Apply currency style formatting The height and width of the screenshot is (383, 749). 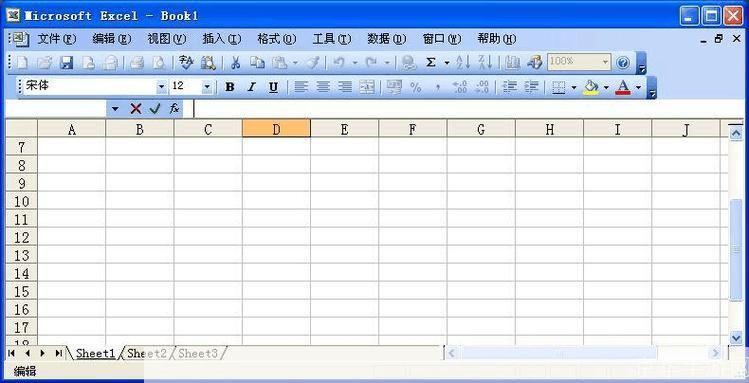tap(394, 87)
